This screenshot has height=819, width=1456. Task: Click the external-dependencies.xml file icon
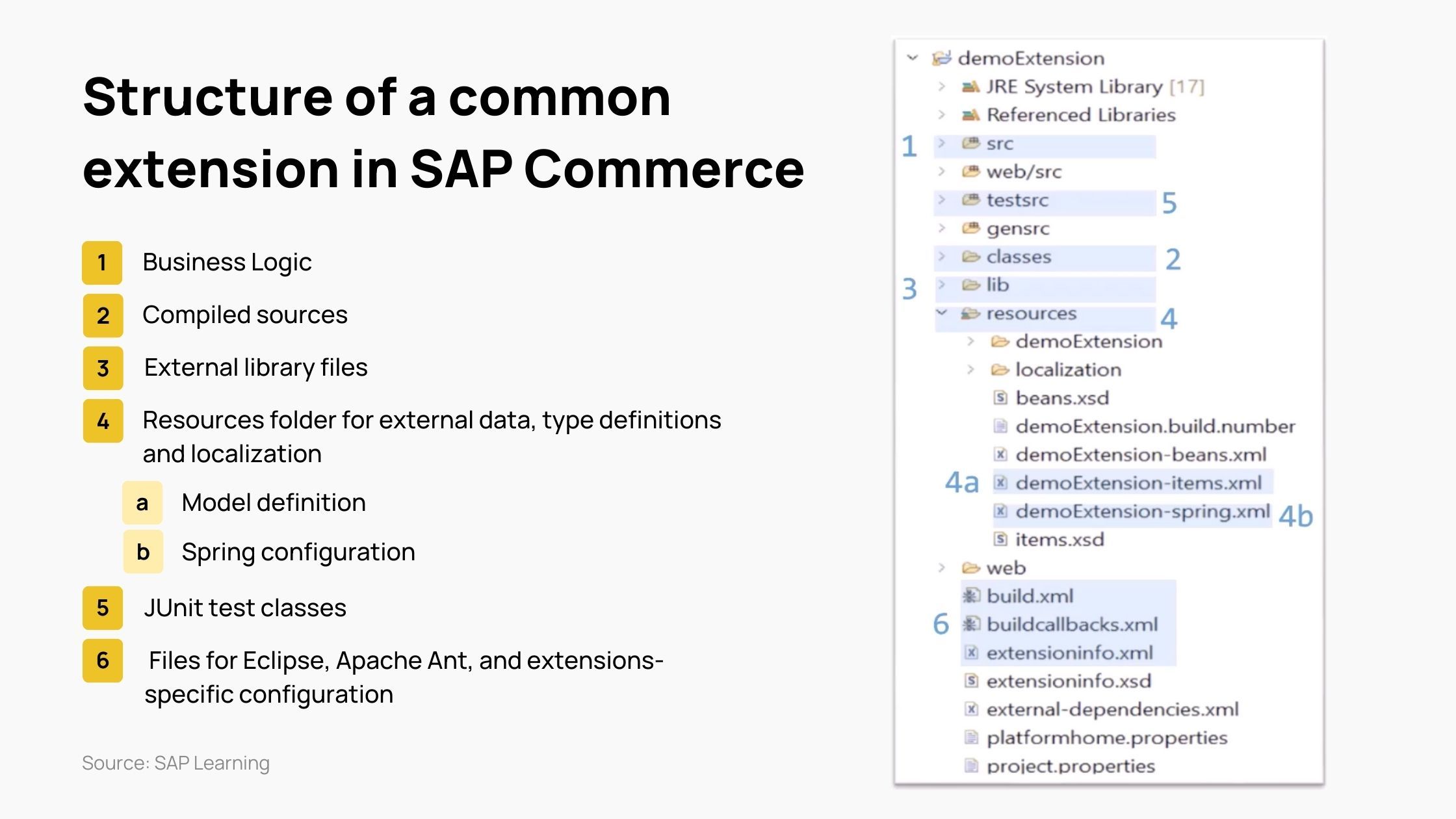[971, 709]
